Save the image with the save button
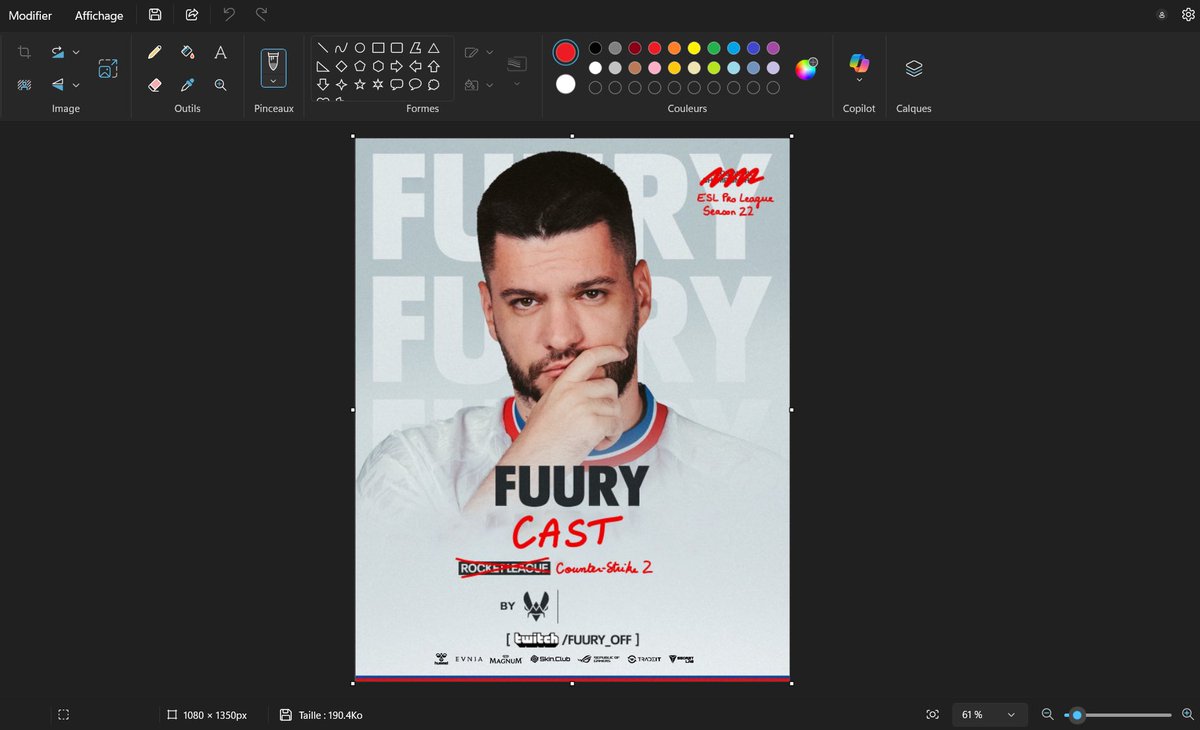The height and width of the screenshot is (730, 1200). click(x=154, y=14)
